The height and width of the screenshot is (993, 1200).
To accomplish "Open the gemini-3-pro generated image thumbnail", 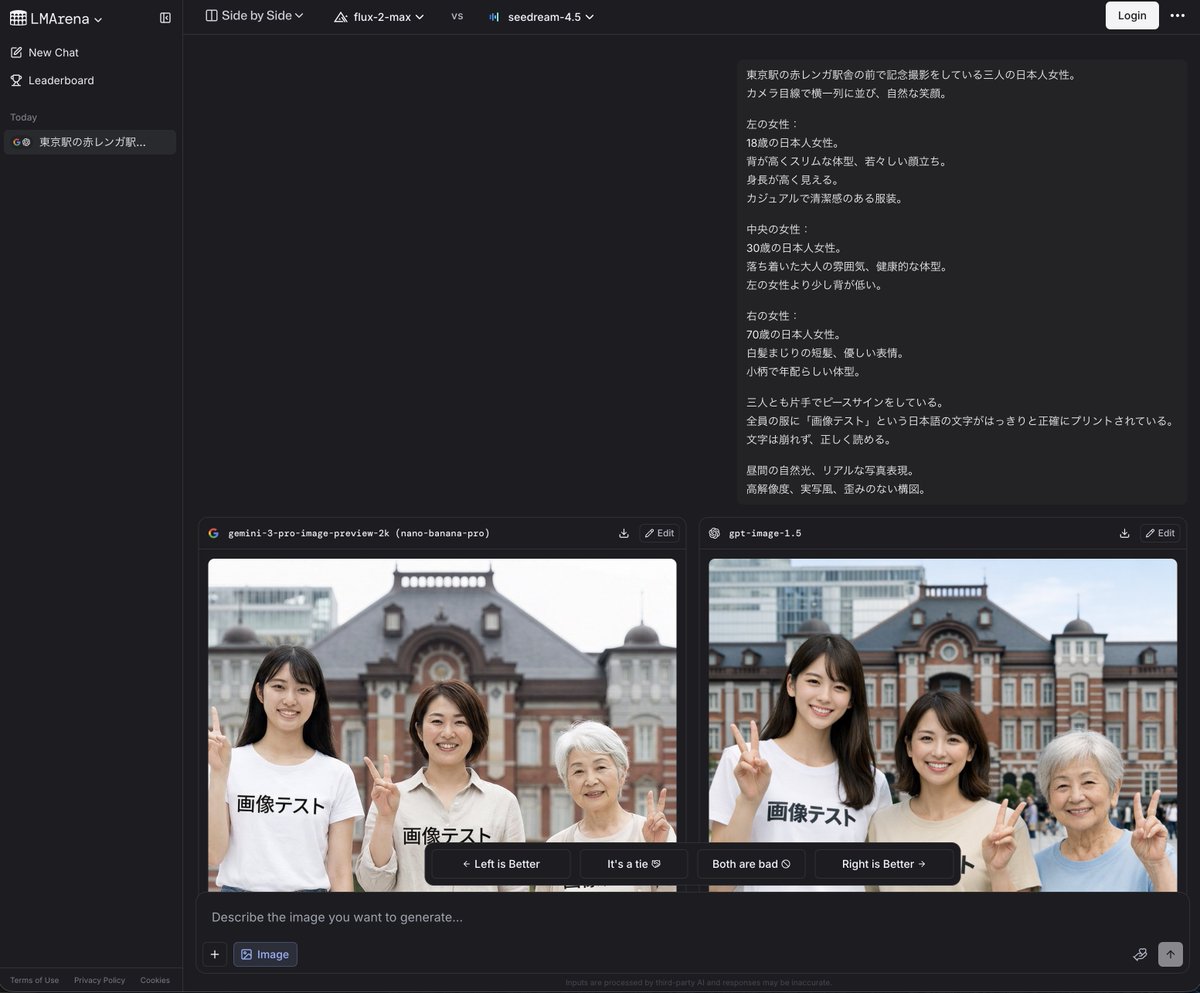I will pyautogui.click(x=442, y=725).
